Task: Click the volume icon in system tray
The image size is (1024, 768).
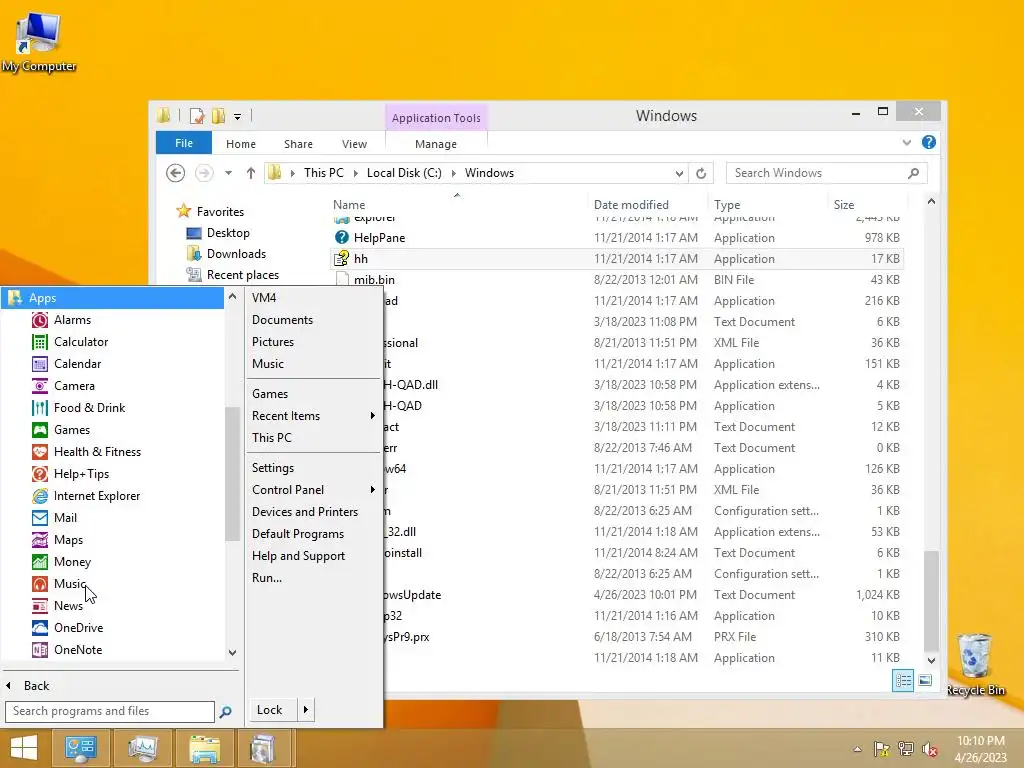Action: click(930, 749)
